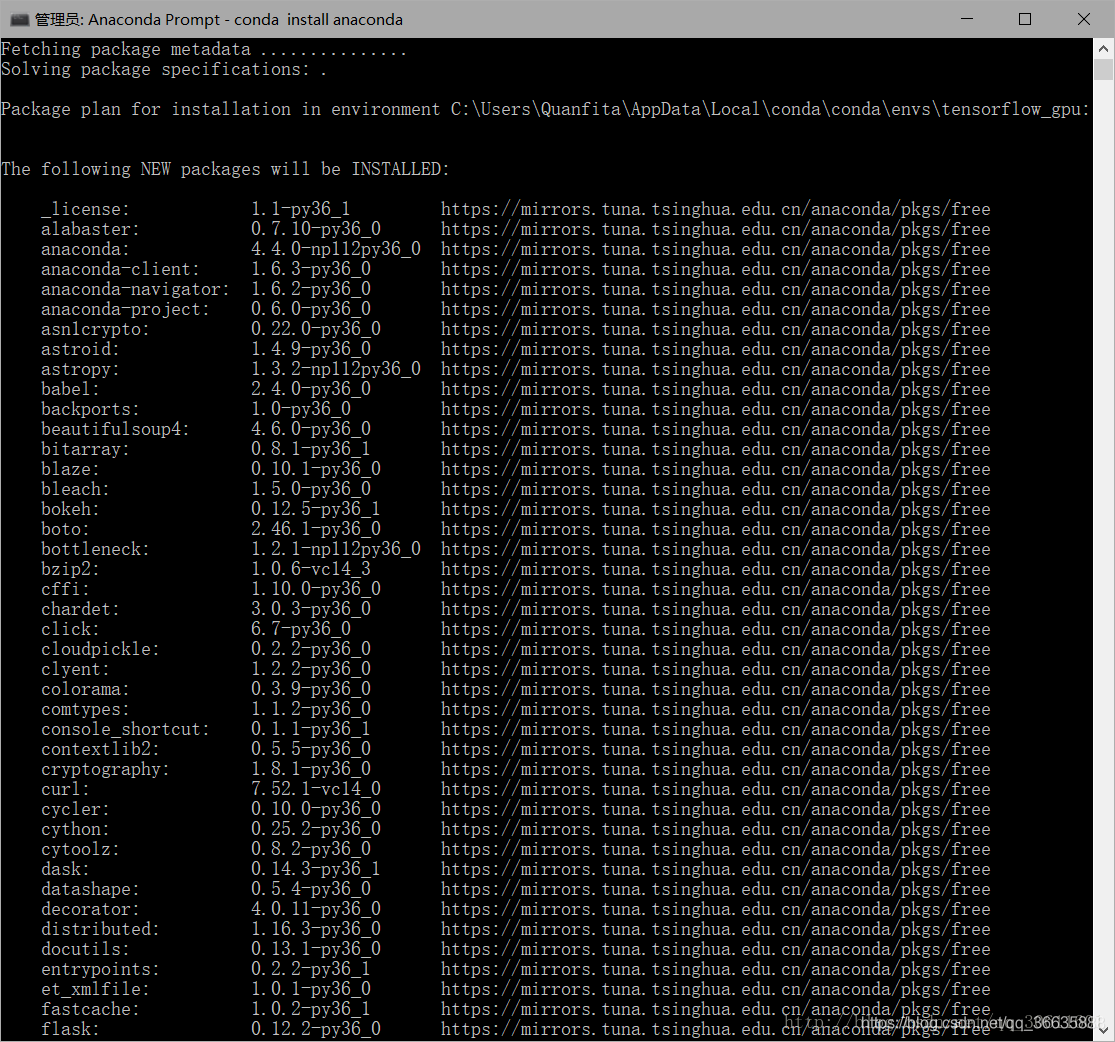Click the 'console_shortcut:' package name

(x=125, y=728)
